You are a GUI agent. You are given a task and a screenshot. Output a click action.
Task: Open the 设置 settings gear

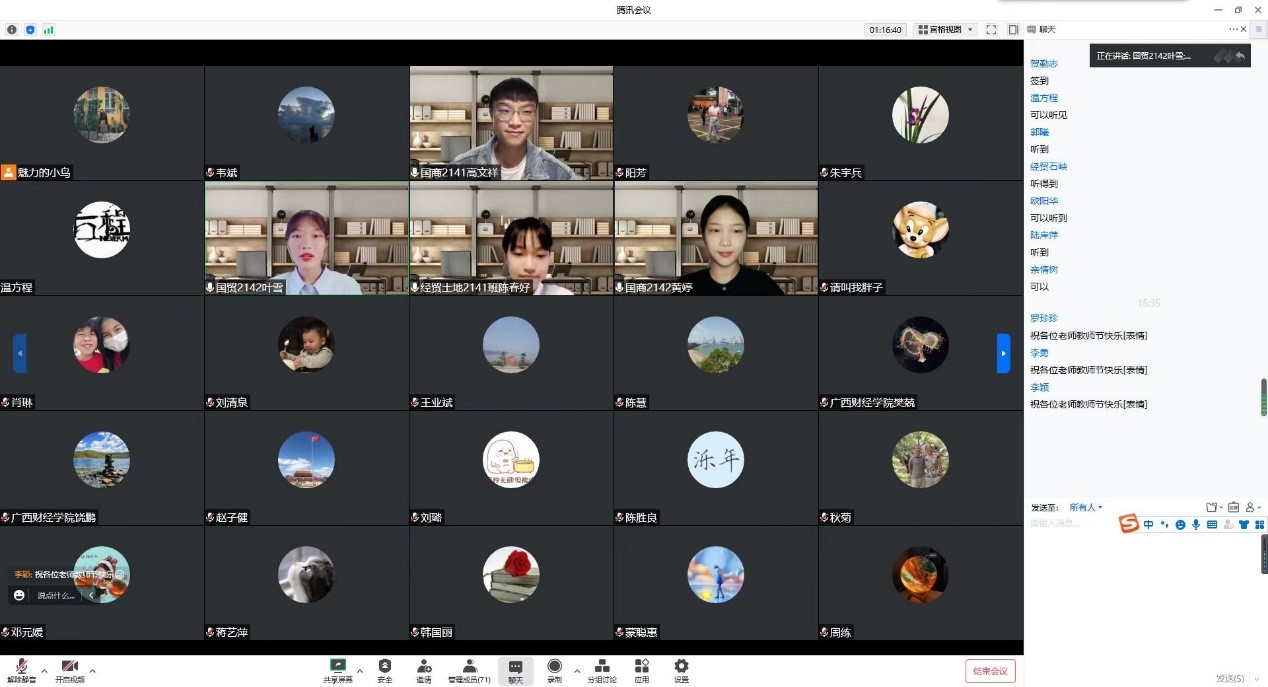tap(681, 669)
